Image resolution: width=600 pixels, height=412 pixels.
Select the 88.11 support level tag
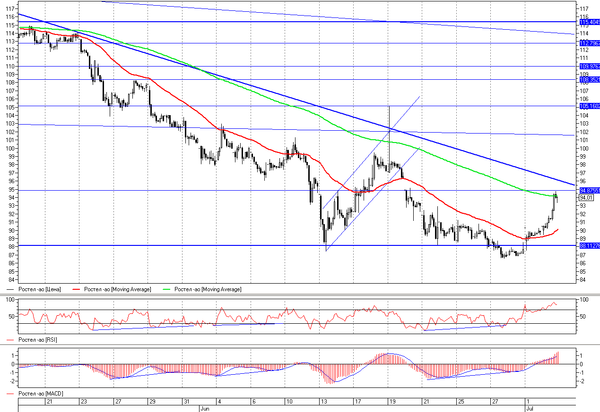[589, 246]
